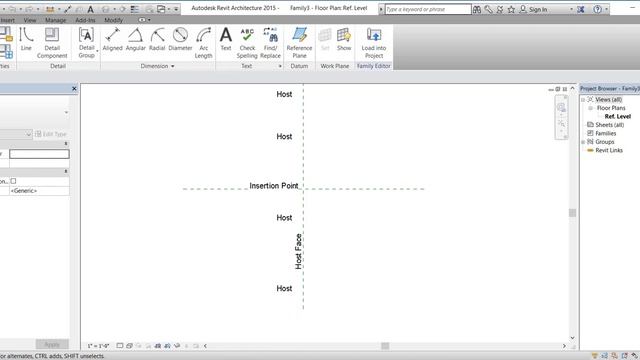
Task: Select the Text annotation tool
Action: [x=226, y=40]
